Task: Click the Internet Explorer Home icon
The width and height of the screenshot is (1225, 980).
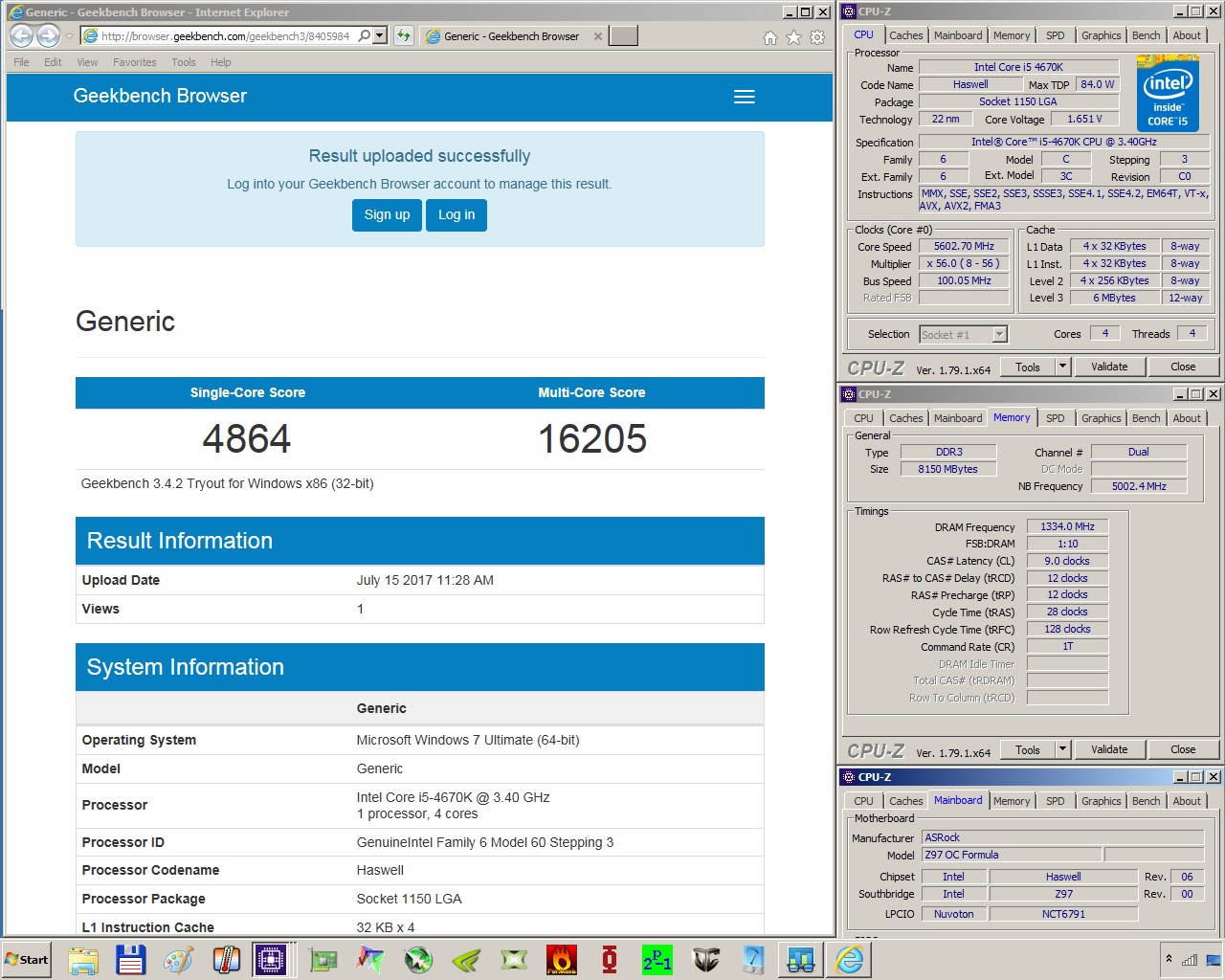Action: pos(770,37)
